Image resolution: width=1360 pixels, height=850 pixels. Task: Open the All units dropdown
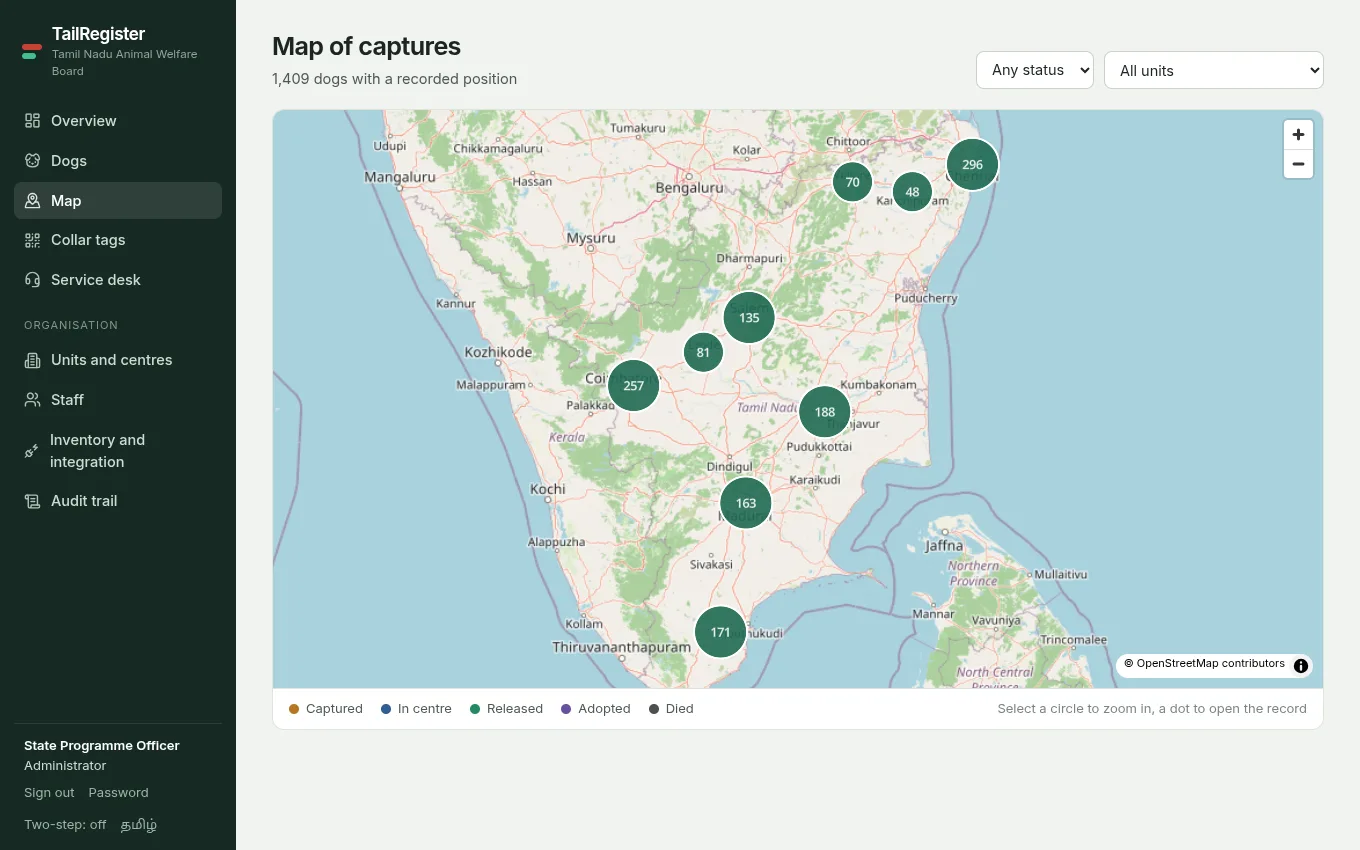pyautogui.click(x=1214, y=70)
